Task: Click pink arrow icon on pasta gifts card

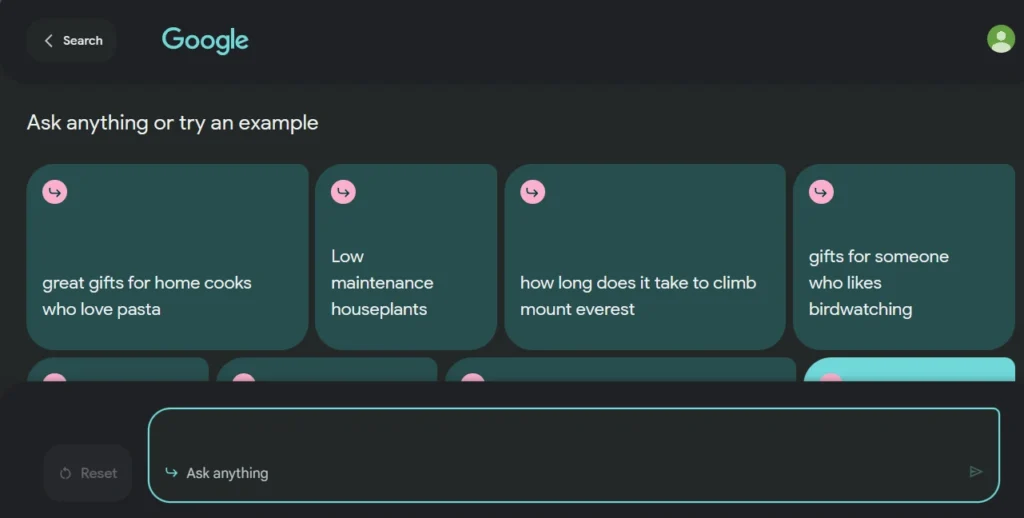Action: 55,191
